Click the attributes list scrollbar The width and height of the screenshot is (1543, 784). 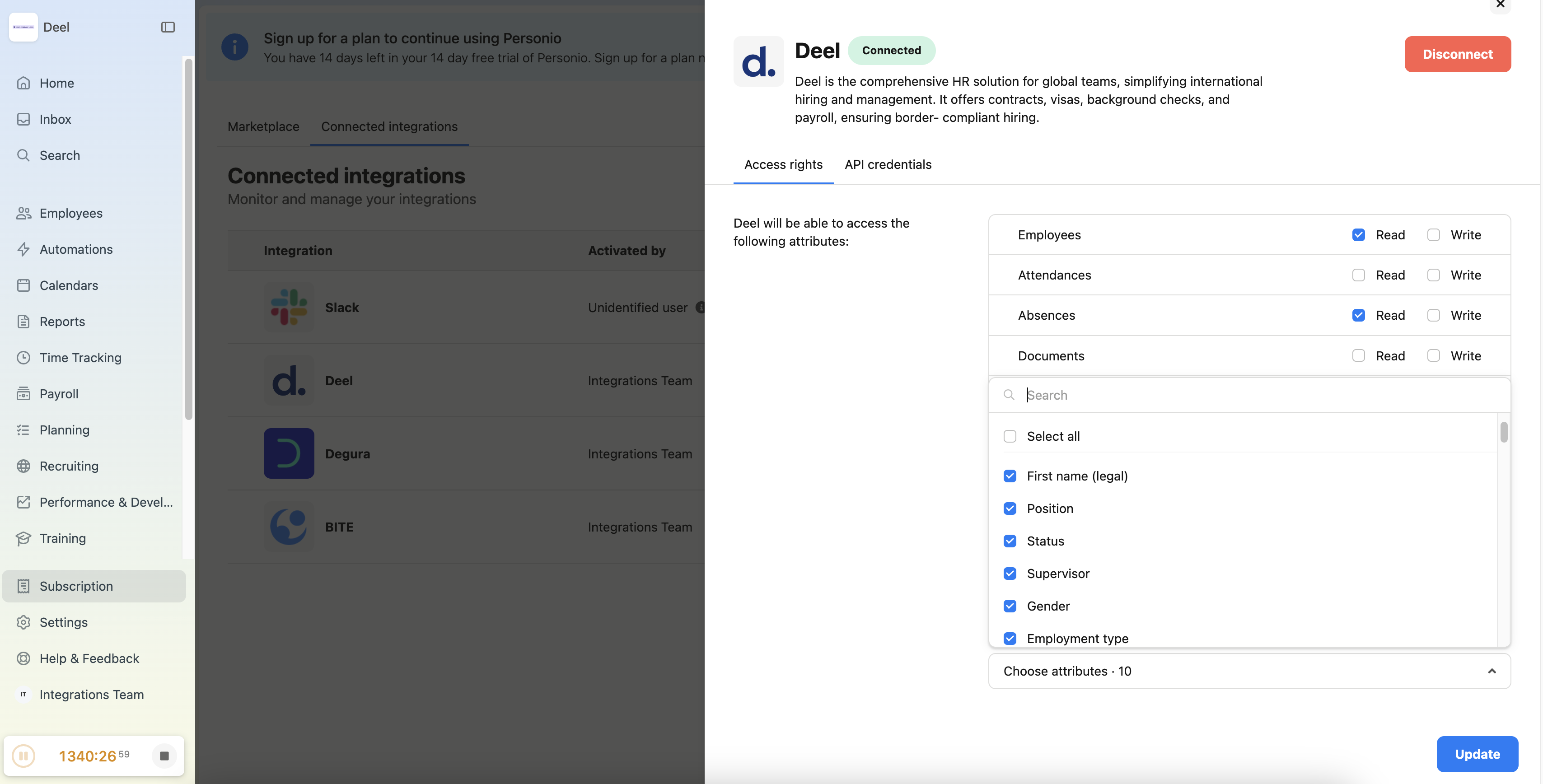(x=1503, y=432)
